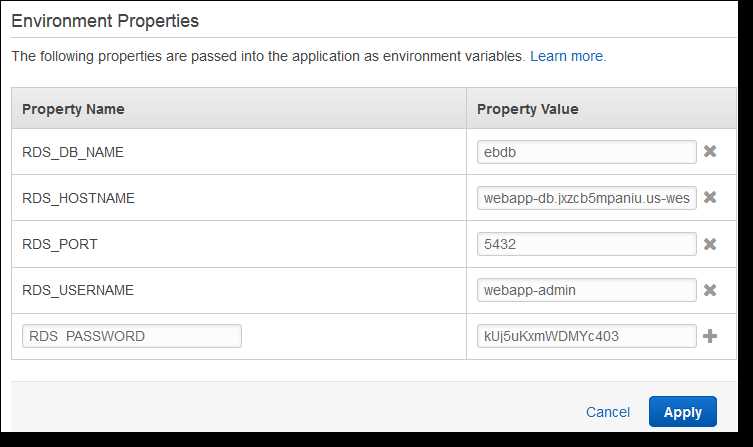
Task: Select the RDS_HOSTNAME property label
Action: click(78, 198)
